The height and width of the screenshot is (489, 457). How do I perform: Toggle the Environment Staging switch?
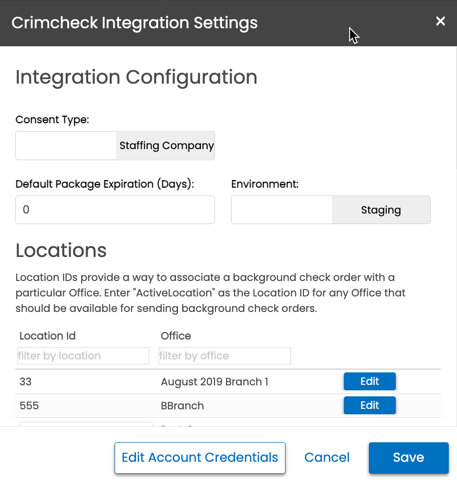point(331,210)
